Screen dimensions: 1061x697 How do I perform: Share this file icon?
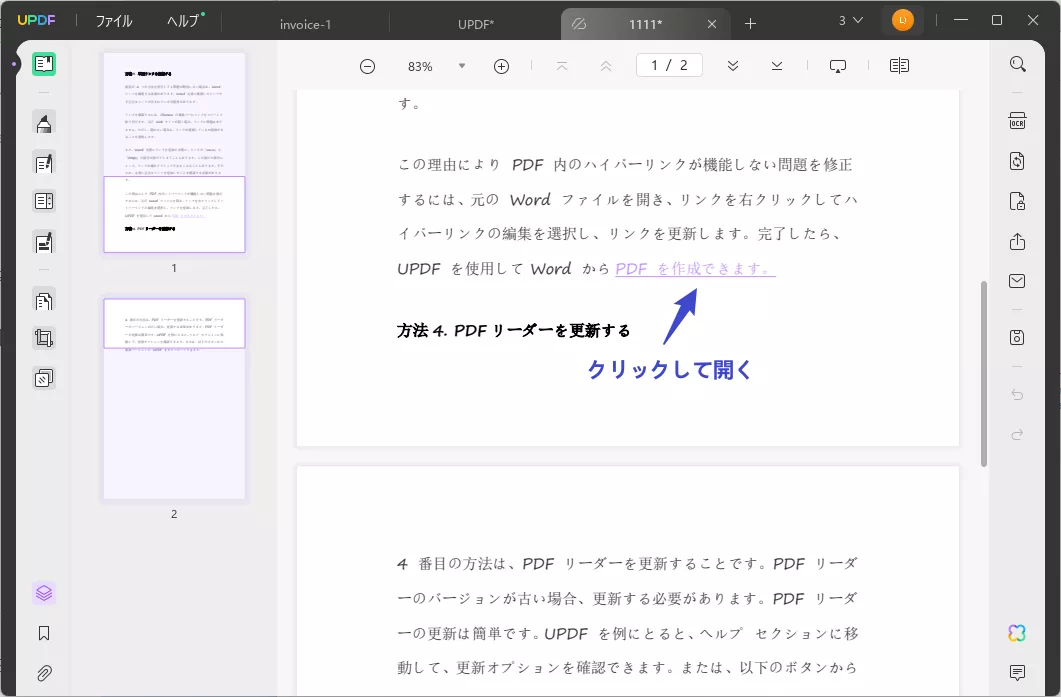pyautogui.click(x=1017, y=241)
